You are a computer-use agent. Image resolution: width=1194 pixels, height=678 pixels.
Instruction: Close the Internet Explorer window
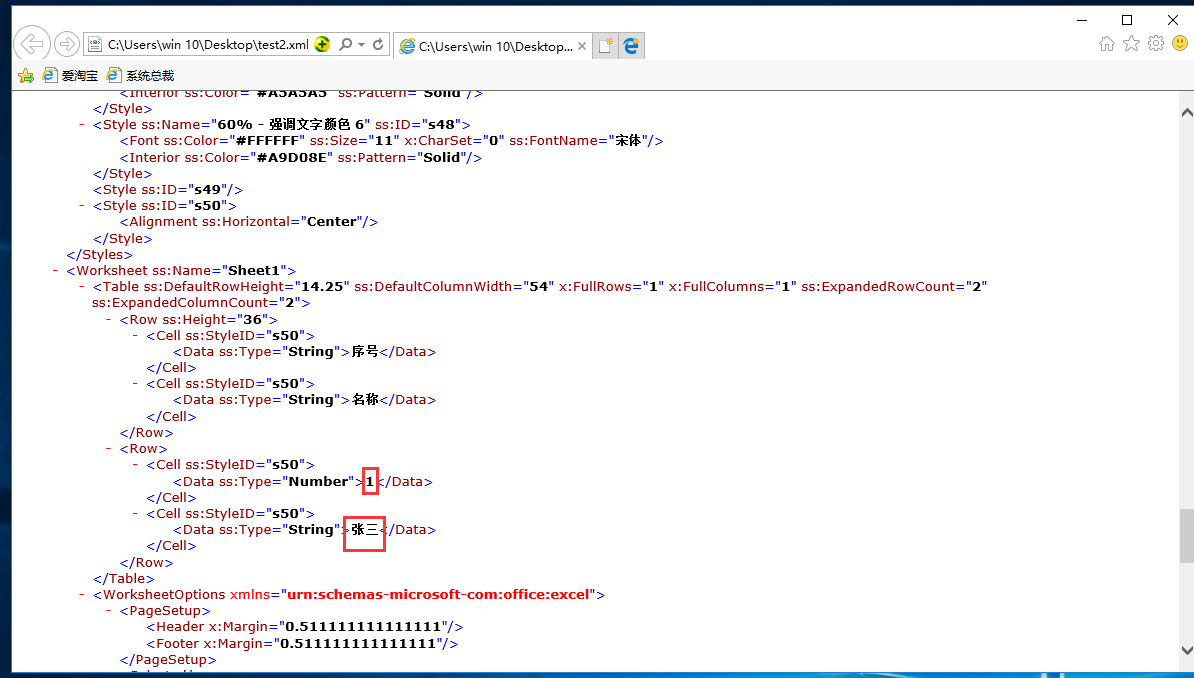1173,20
